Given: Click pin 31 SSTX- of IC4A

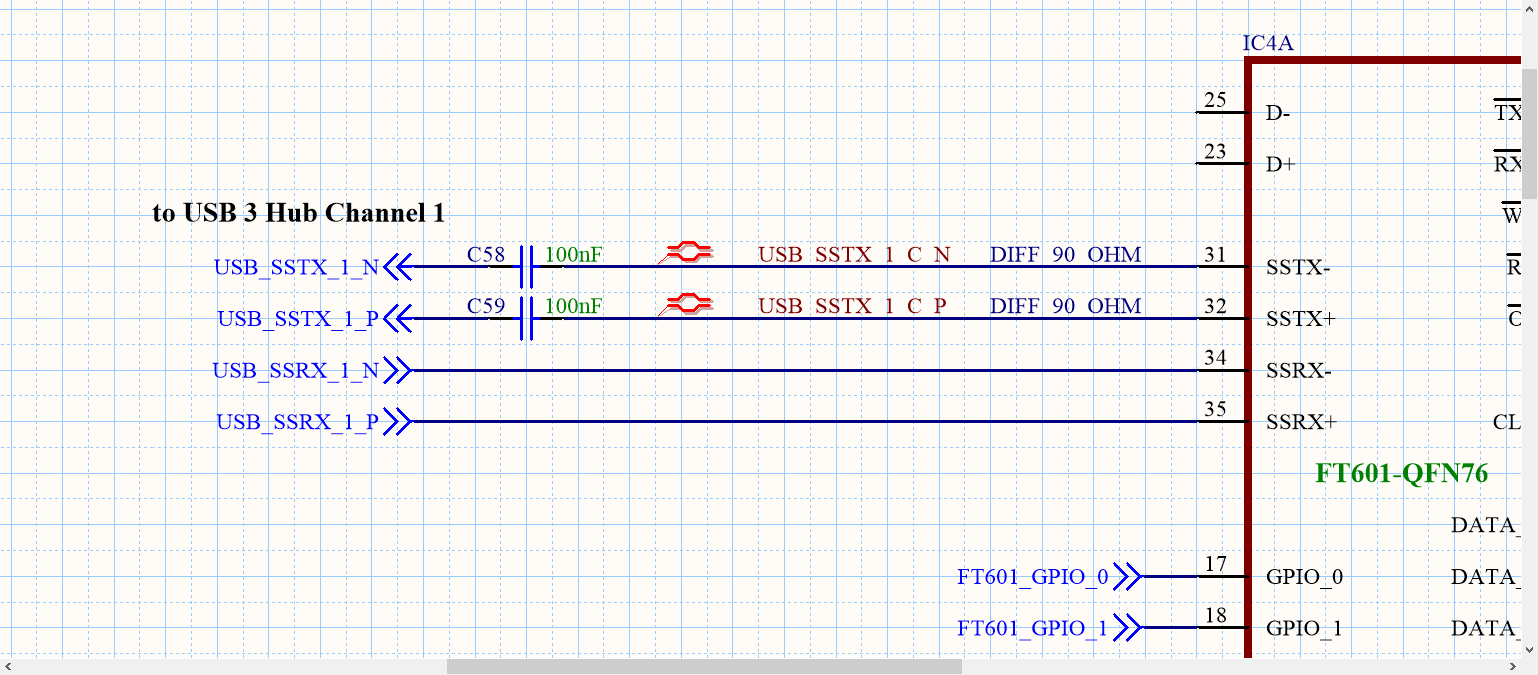Looking at the screenshot, I should tap(1221, 267).
